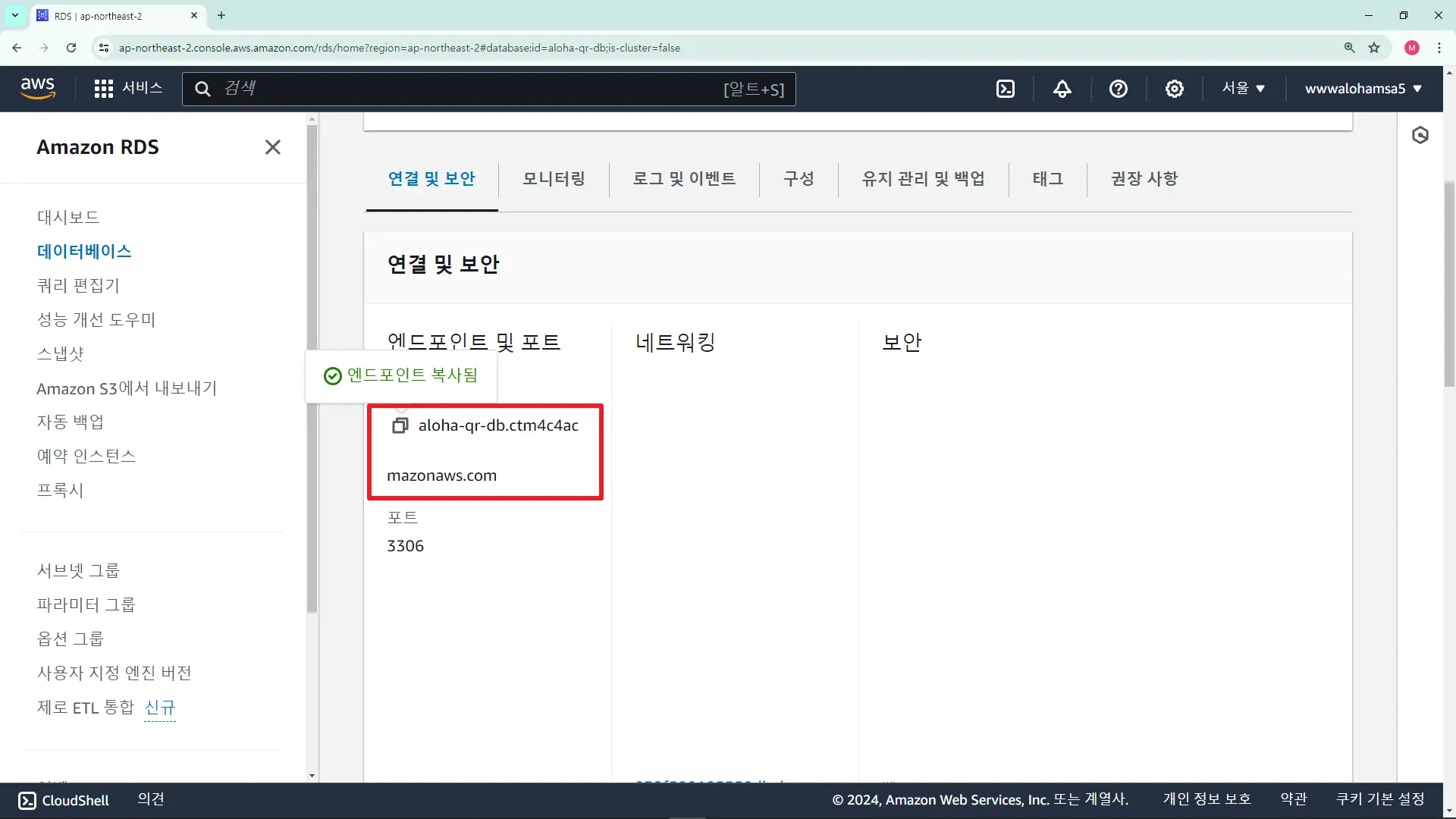Switch to the 모니터링 tab
Viewport: 1456px width, 819px height.
tap(554, 179)
